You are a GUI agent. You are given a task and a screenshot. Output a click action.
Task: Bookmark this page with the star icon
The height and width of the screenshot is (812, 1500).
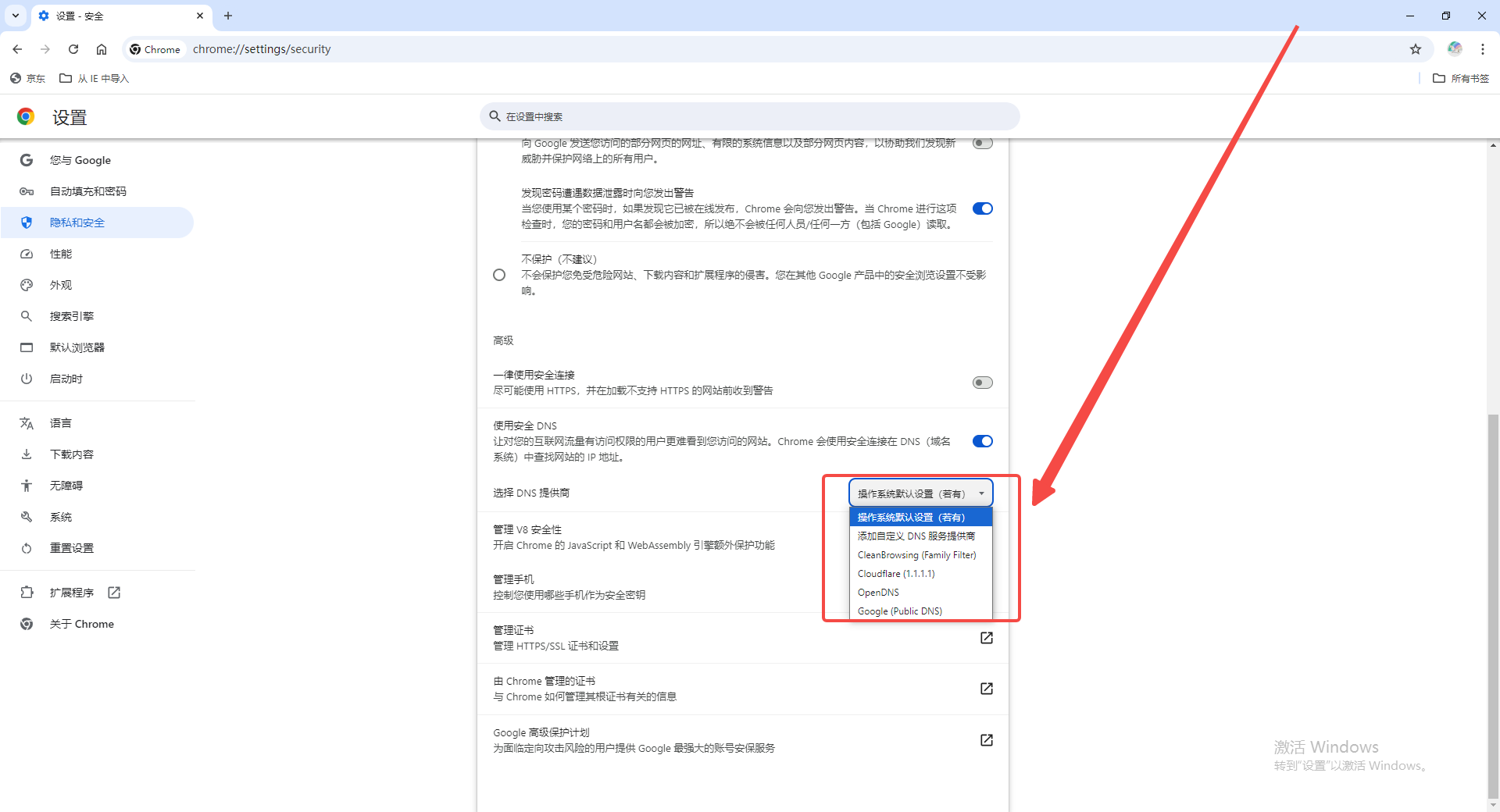[1416, 49]
